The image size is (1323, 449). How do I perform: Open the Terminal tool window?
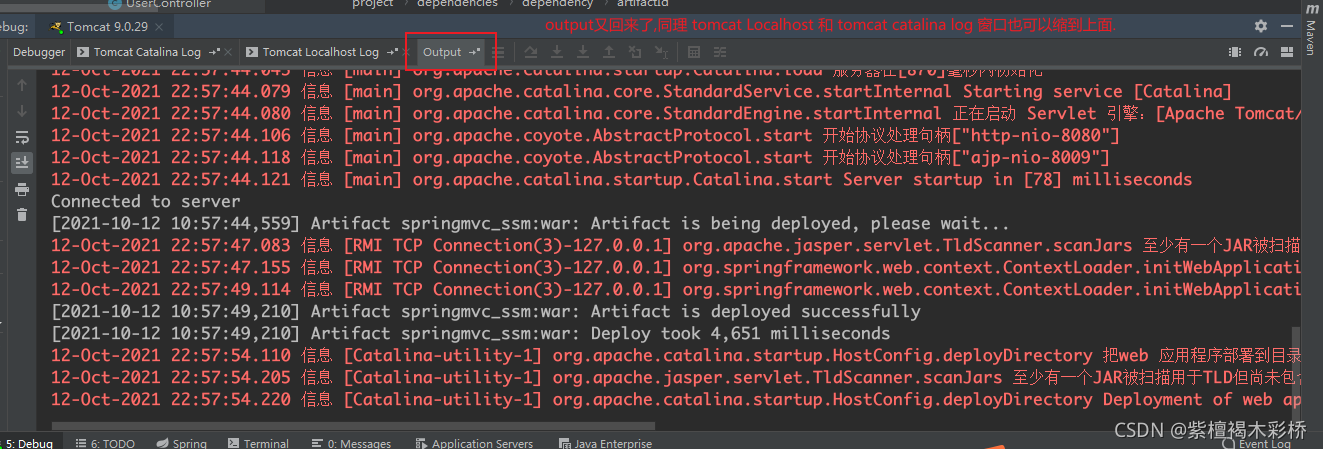(x=258, y=443)
